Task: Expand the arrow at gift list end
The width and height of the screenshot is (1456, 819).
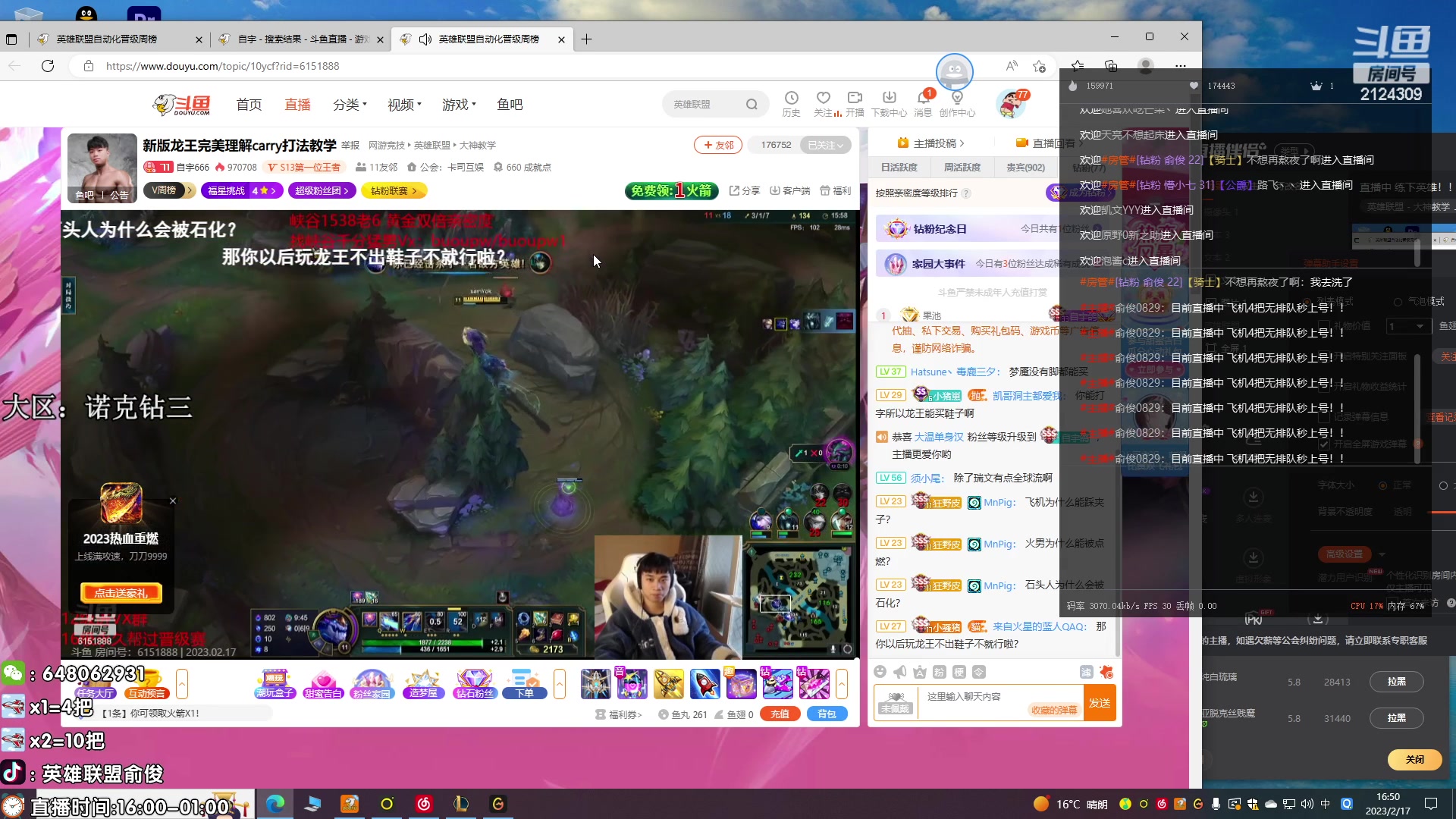Action: tap(842, 684)
